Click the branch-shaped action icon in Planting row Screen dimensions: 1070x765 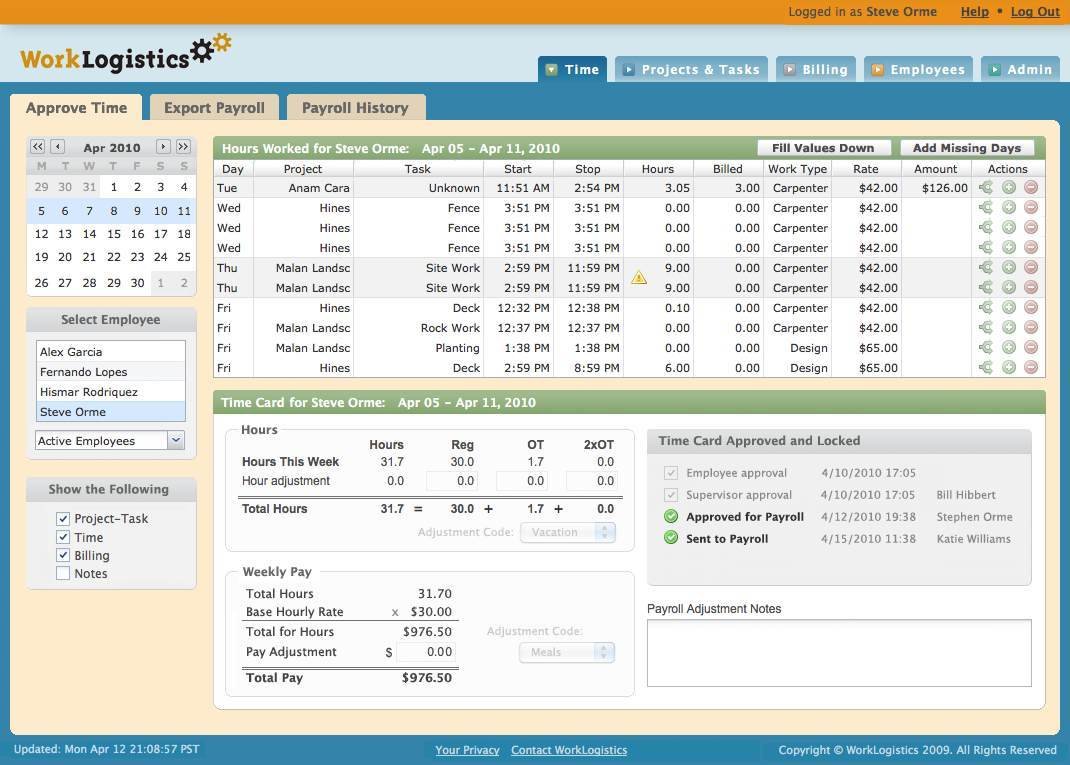pos(986,347)
